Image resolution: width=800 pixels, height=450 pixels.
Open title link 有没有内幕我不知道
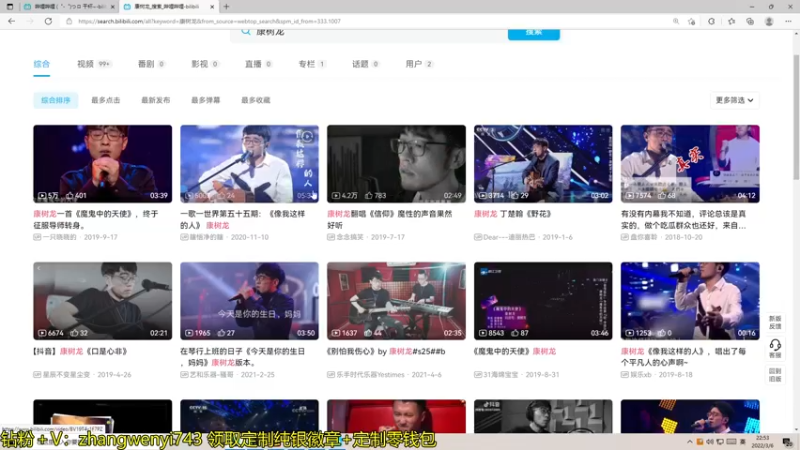coord(684,219)
